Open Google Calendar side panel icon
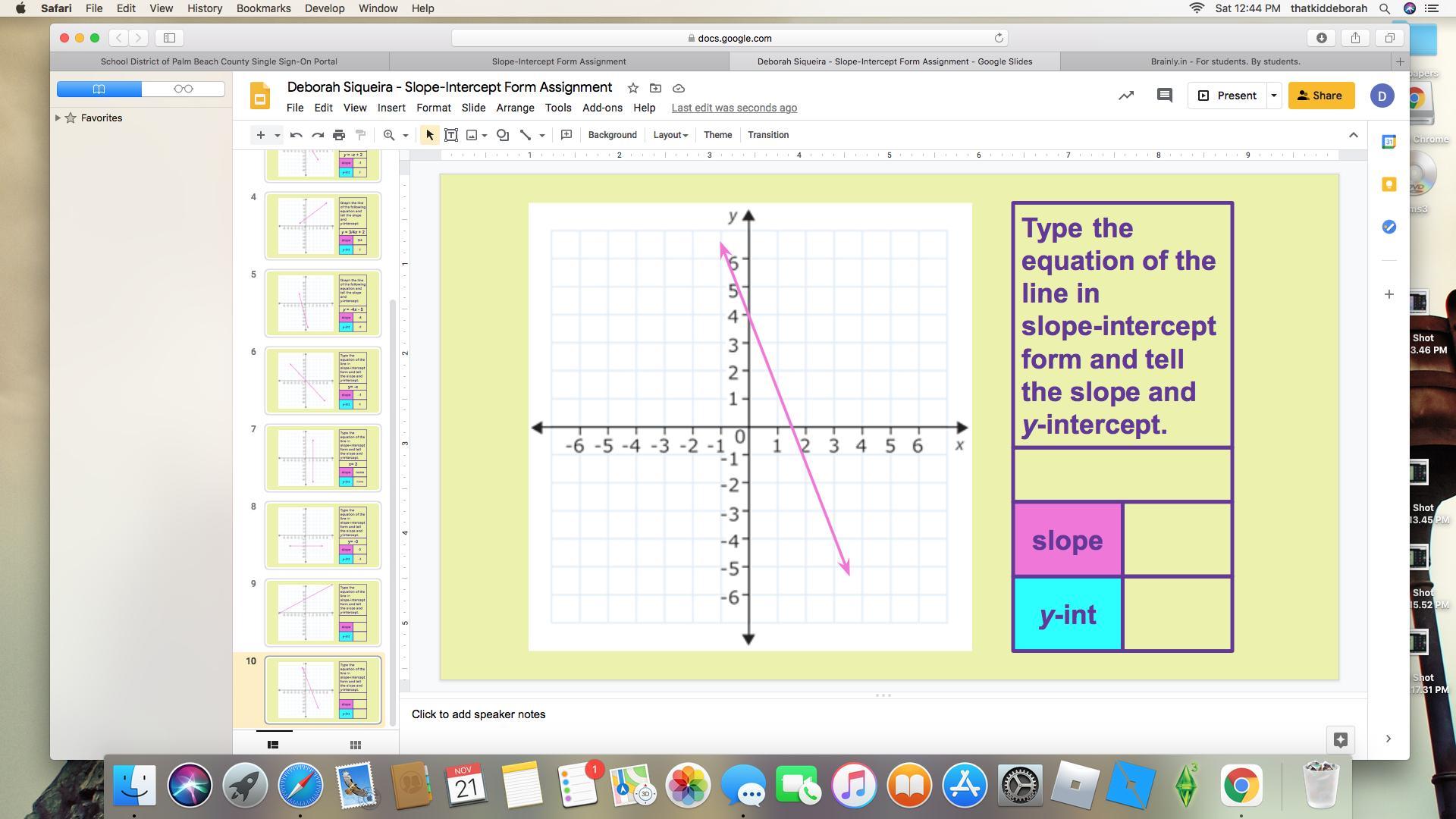Screen dimensions: 1456x819 1389,142
